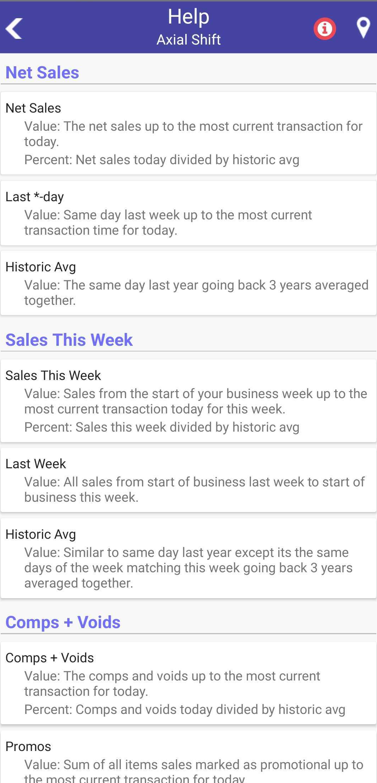Image resolution: width=377 pixels, height=783 pixels.
Task: Tap the Axial Shift subtitle
Action: coord(188,40)
